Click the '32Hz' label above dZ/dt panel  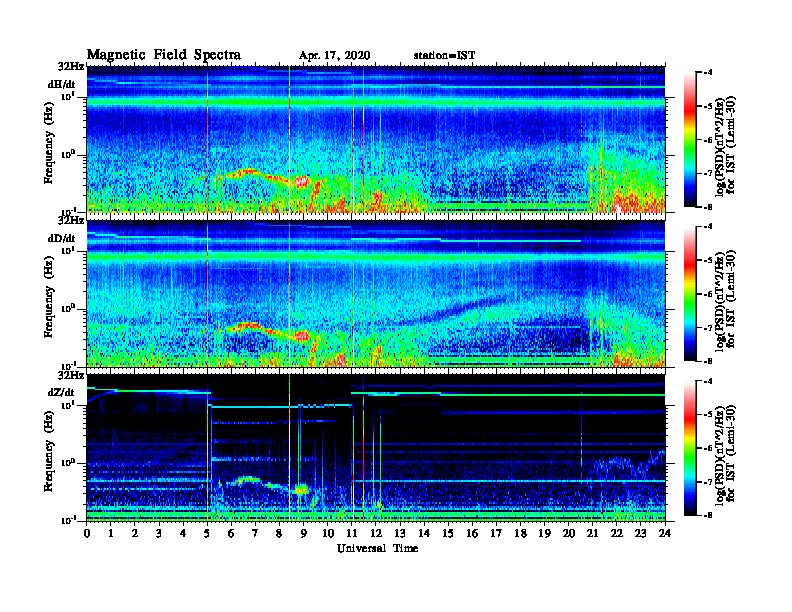pyautogui.click(x=71, y=375)
